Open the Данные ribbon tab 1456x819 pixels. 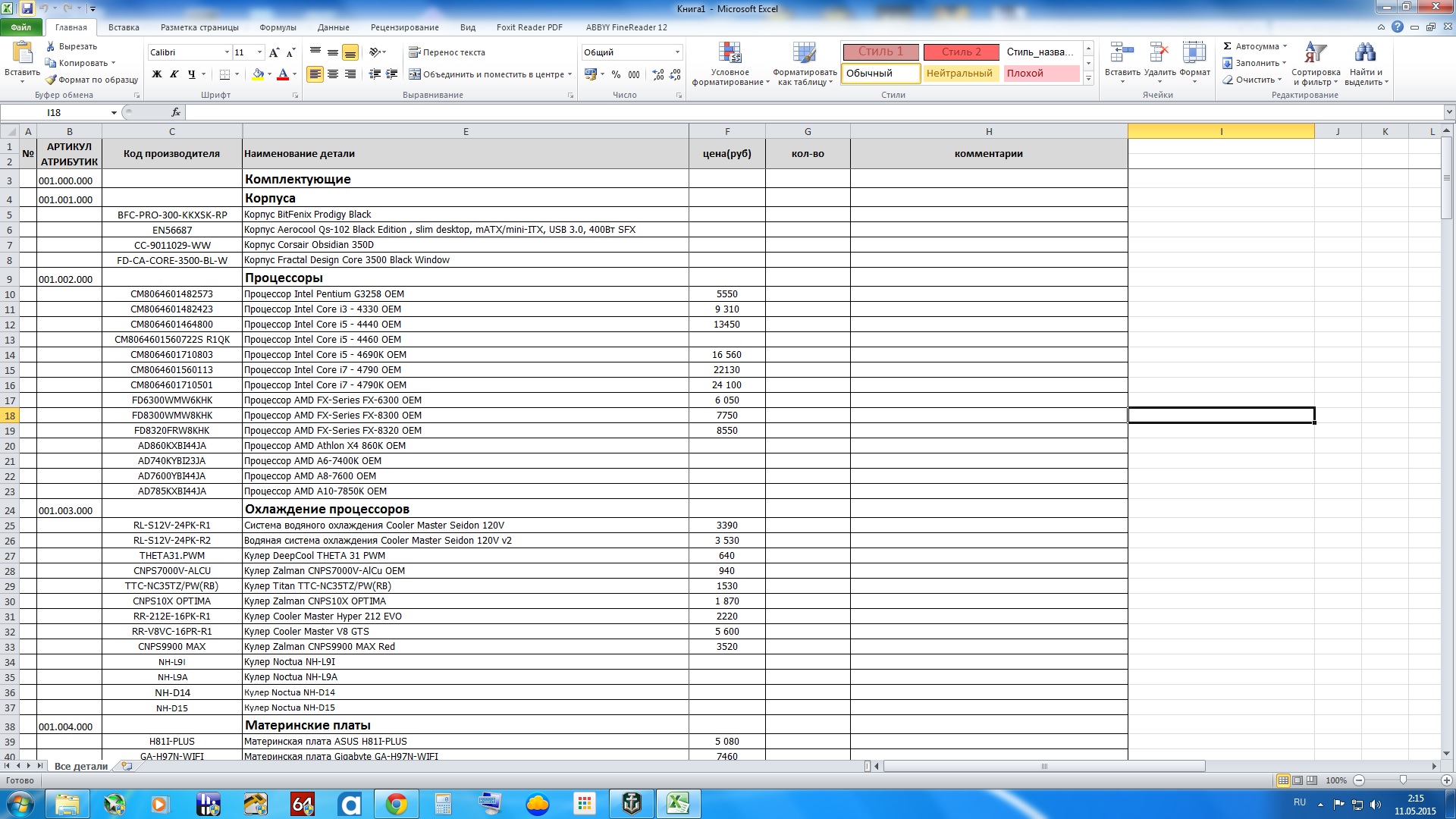334,27
